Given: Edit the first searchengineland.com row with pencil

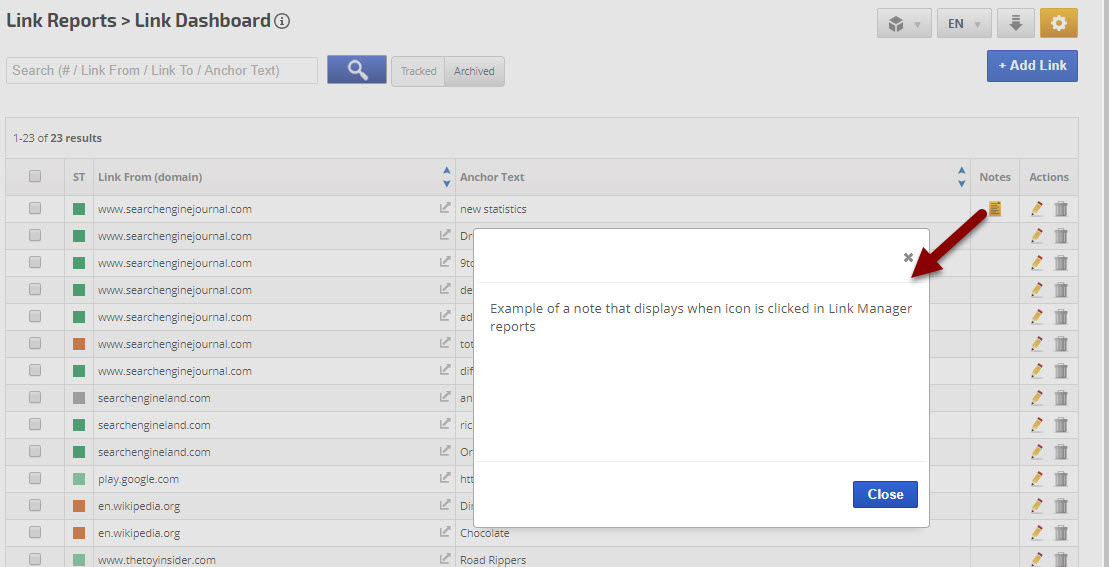Looking at the screenshot, I should click(x=1037, y=398).
